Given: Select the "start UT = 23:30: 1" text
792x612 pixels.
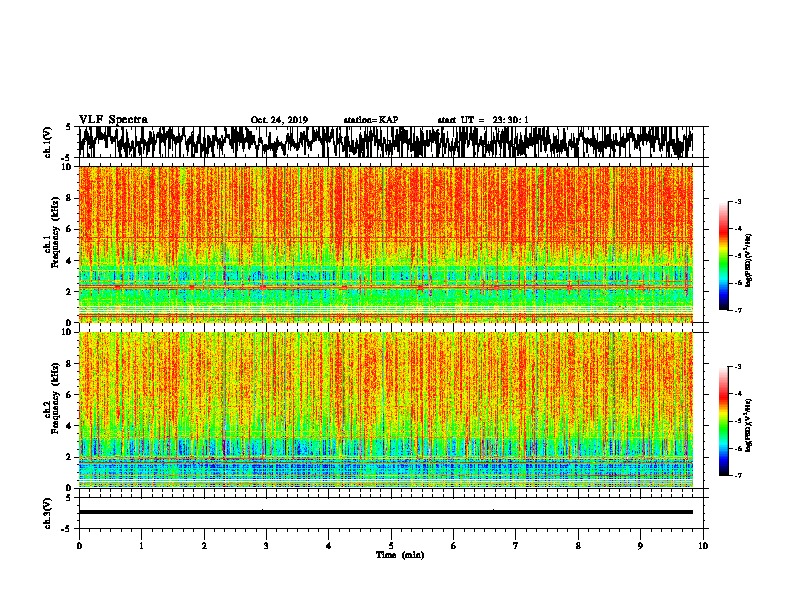Looking at the screenshot, I should [483, 120].
